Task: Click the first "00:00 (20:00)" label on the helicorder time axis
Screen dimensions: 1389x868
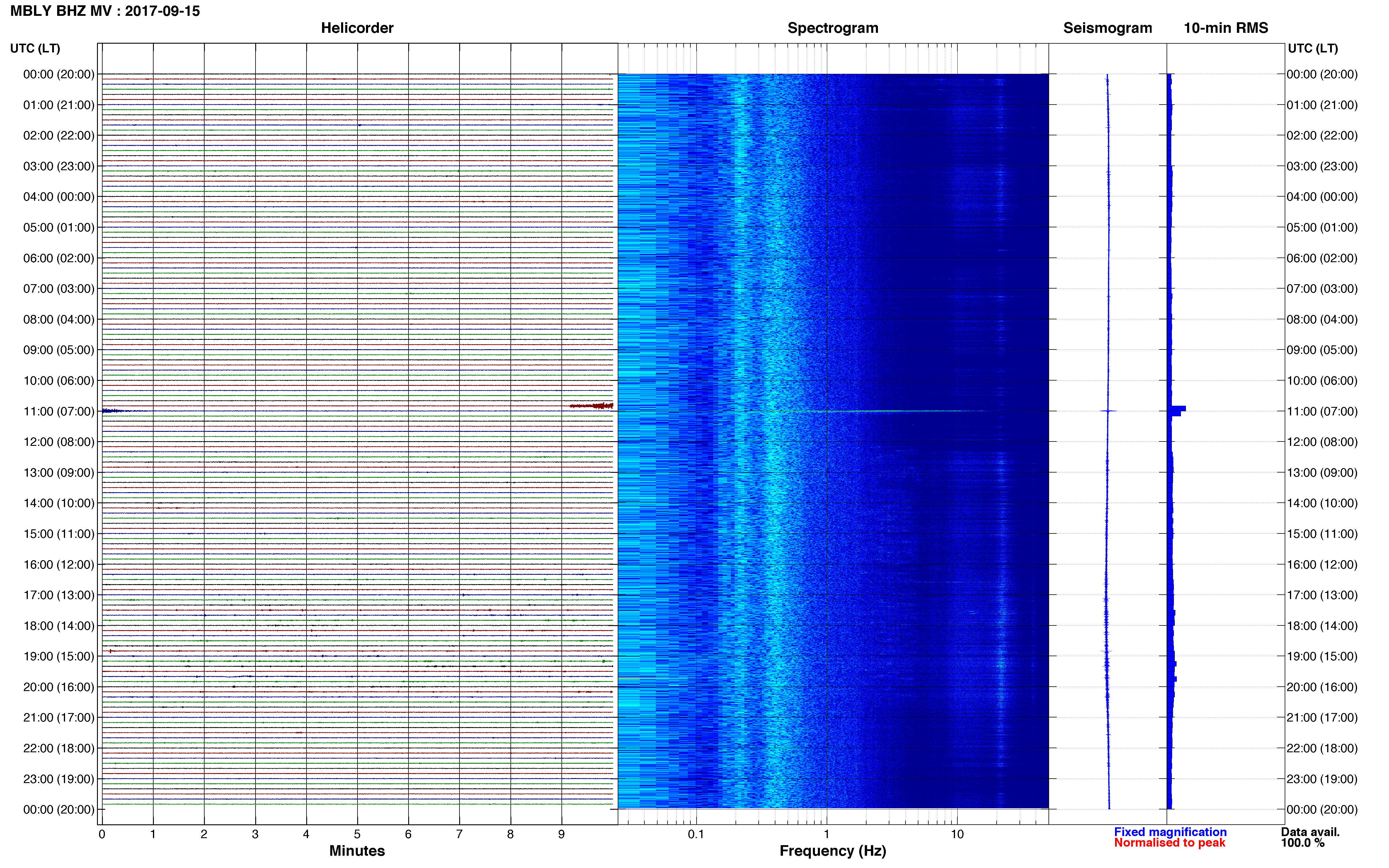Action: pos(59,74)
